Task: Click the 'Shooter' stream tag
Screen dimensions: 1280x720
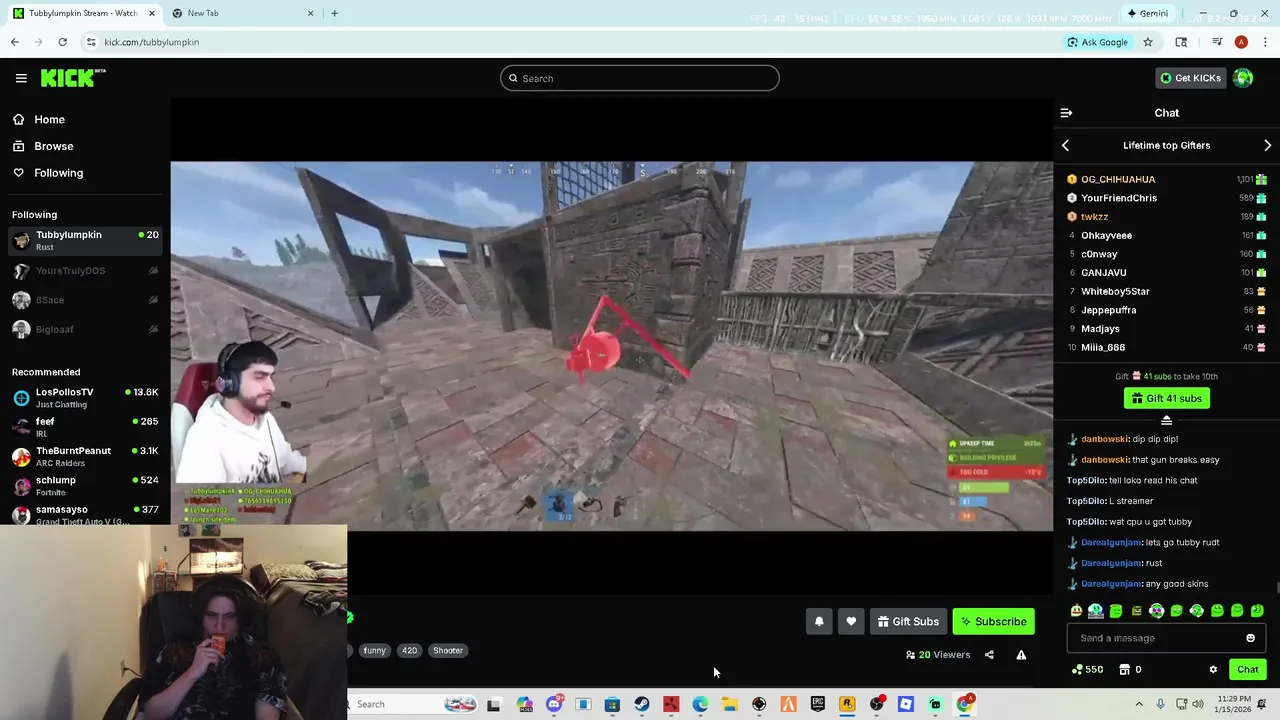Action: pos(448,650)
